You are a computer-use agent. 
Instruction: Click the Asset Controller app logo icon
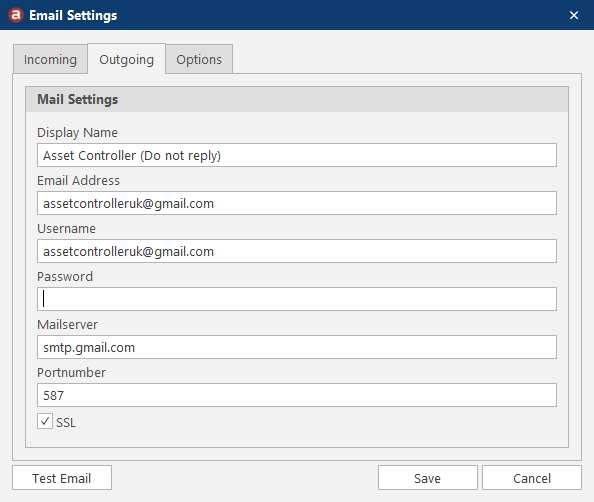tap(16, 15)
